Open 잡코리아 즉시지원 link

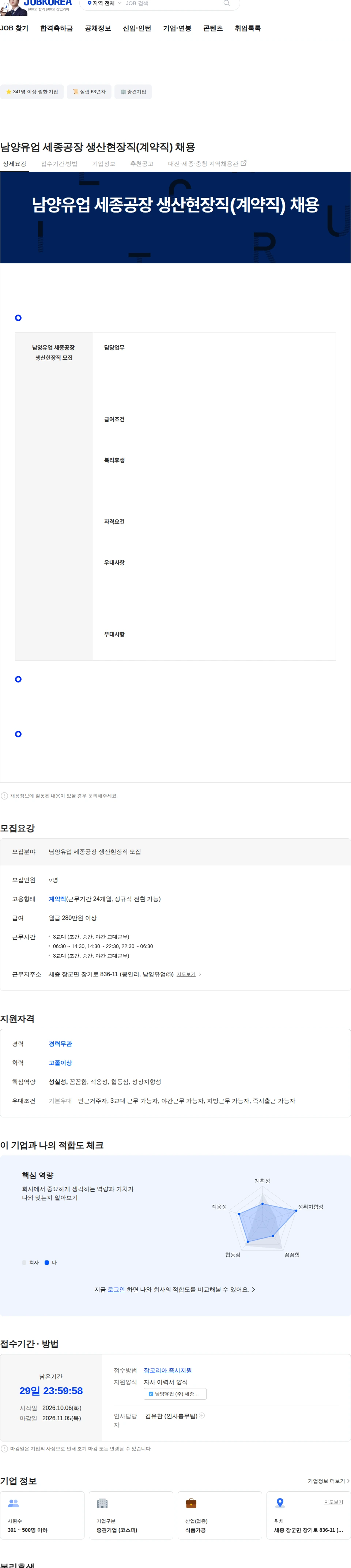[167, 1370]
